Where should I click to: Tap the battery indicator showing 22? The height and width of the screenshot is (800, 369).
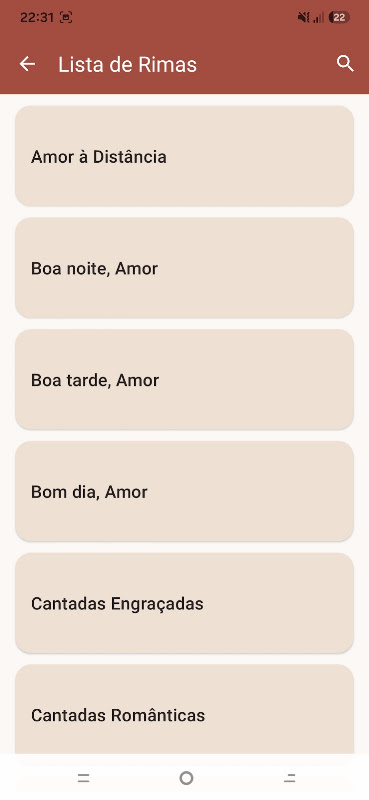point(339,17)
